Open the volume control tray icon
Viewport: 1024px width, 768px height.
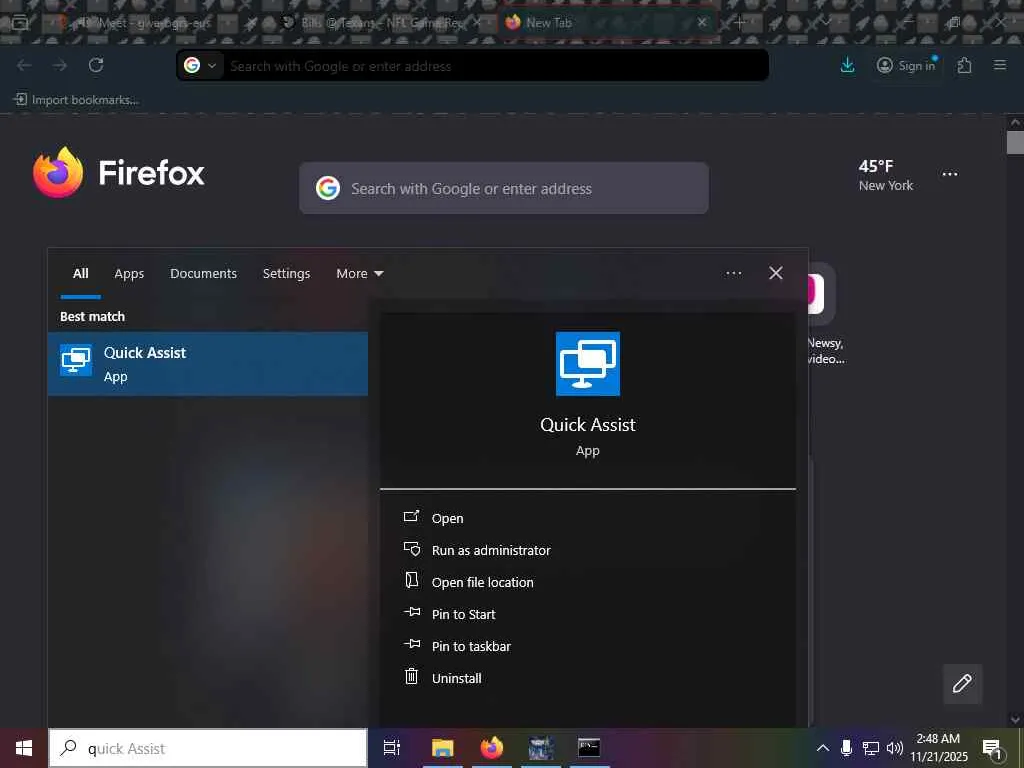tap(895, 748)
